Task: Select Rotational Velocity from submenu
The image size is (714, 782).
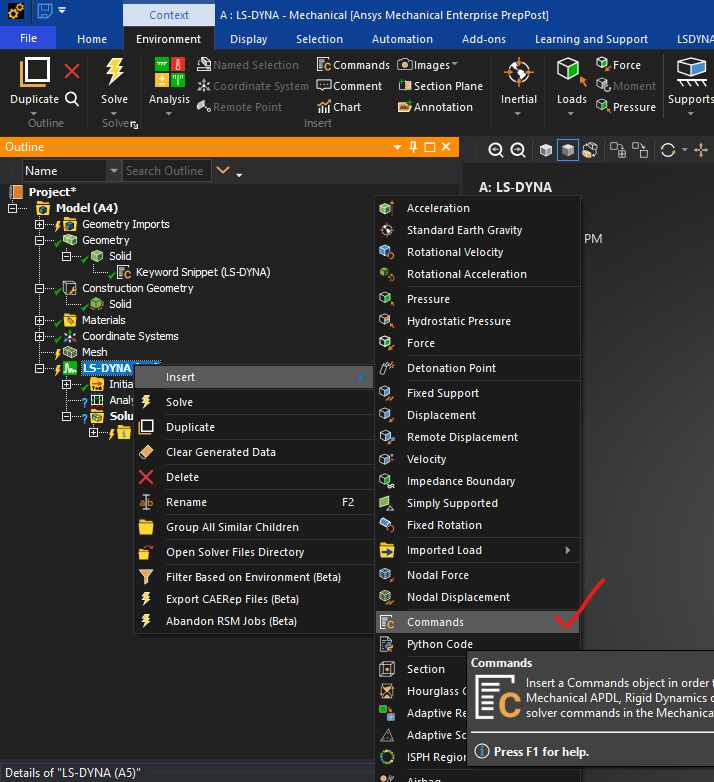Action: tap(477, 252)
